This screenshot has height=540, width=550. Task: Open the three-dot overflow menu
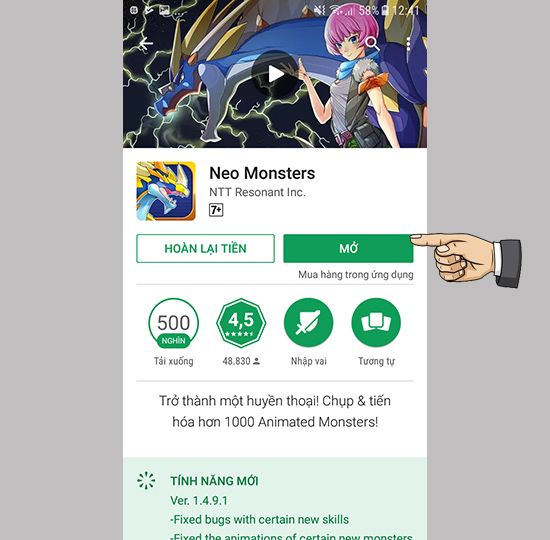pos(409,44)
